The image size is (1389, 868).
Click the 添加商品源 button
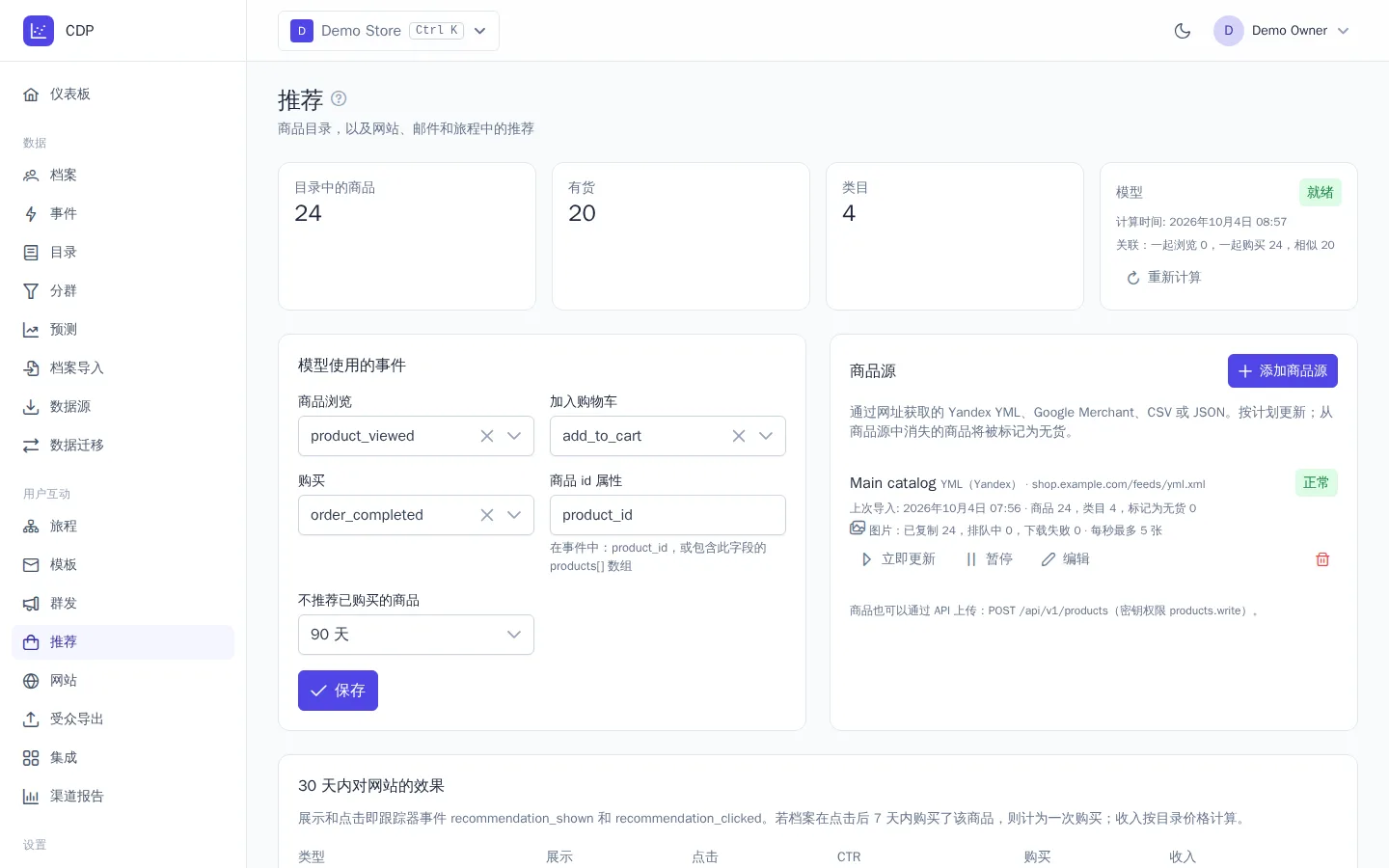[1283, 371]
